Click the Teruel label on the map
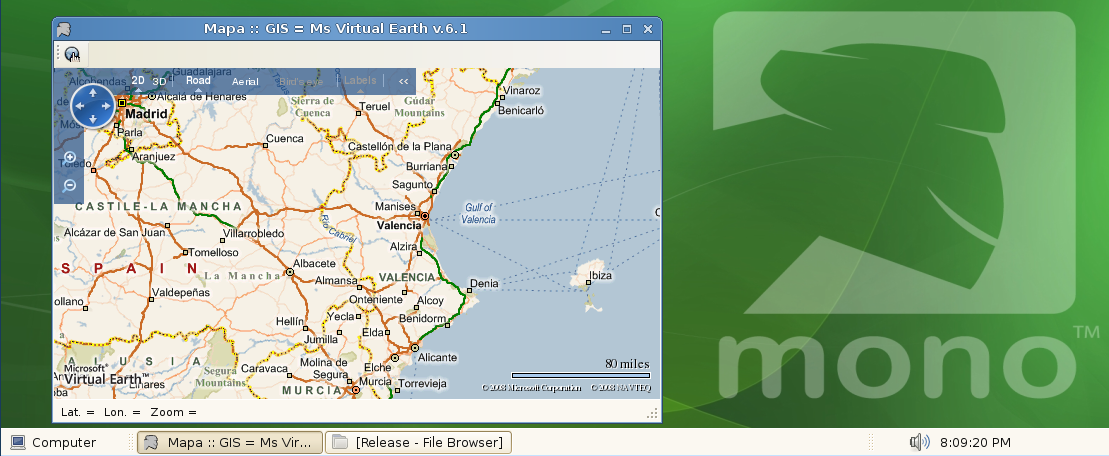Image resolution: width=1109 pixels, height=456 pixels. click(375, 107)
